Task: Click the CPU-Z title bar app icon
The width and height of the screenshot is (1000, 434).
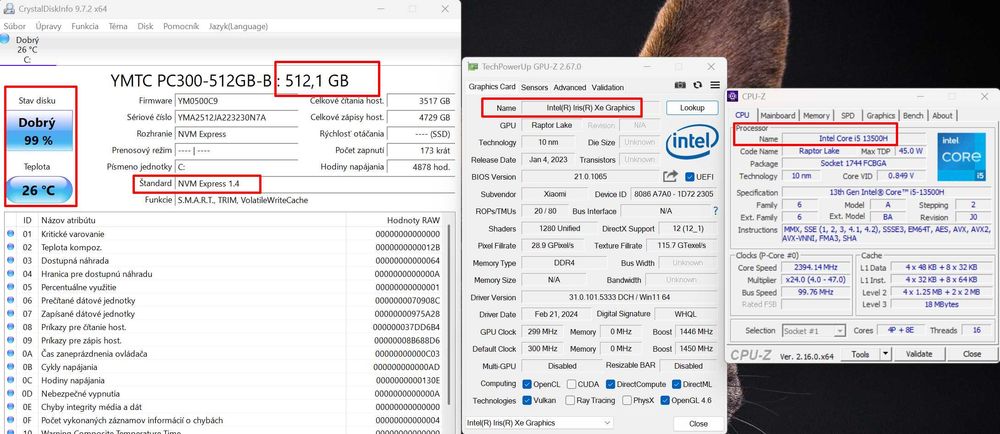Action: click(733, 96)
